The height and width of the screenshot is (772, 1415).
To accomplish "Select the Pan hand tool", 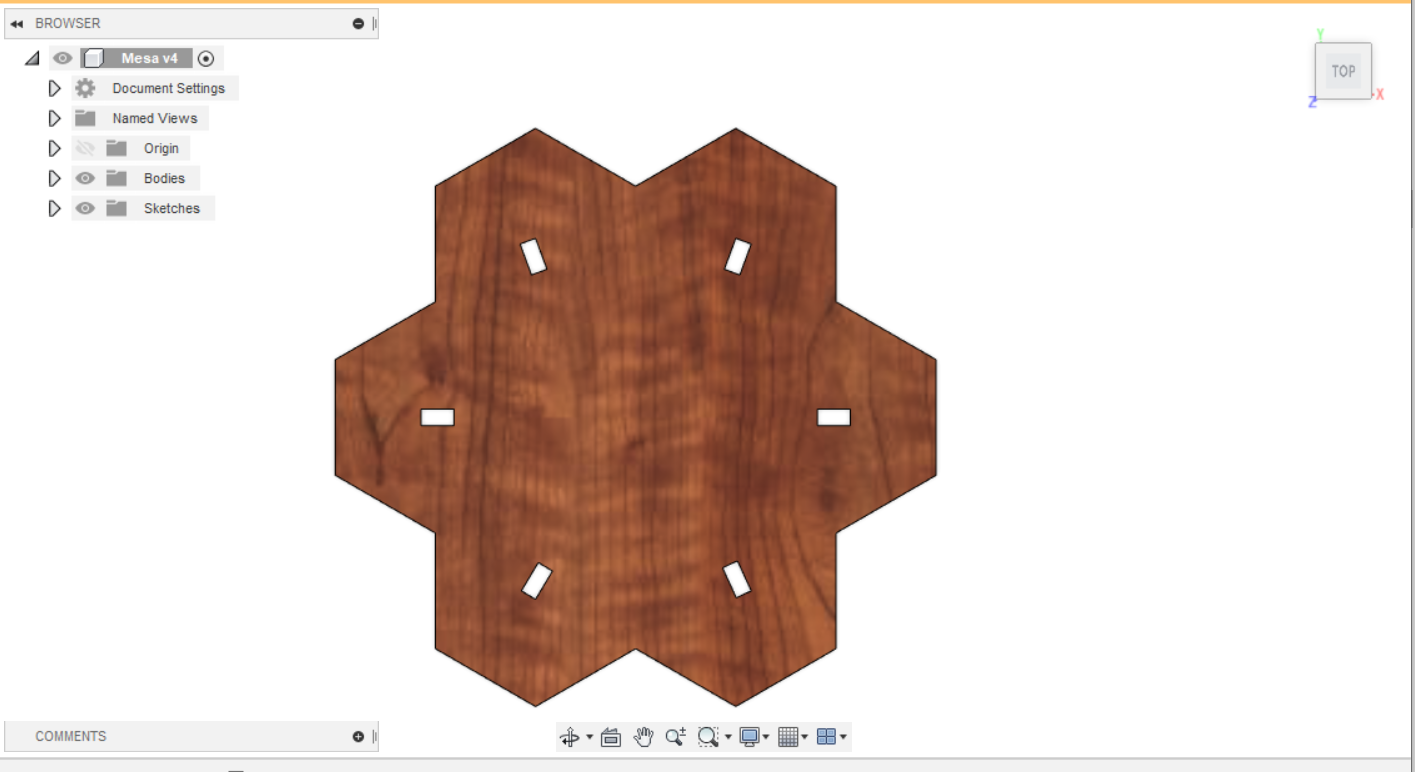I will [x=644, y=738].
